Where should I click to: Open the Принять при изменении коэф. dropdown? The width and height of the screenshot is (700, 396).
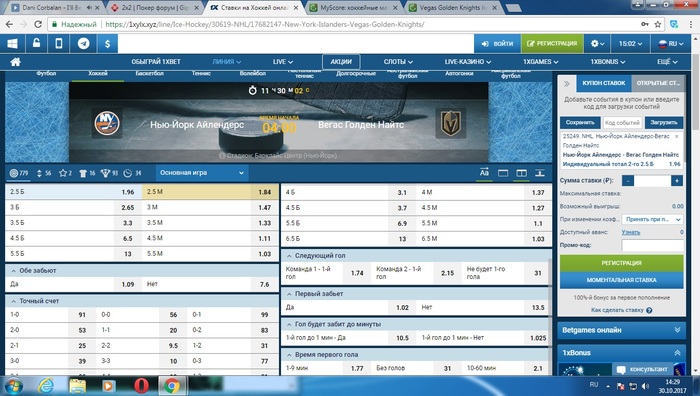[x=652, y=219]
